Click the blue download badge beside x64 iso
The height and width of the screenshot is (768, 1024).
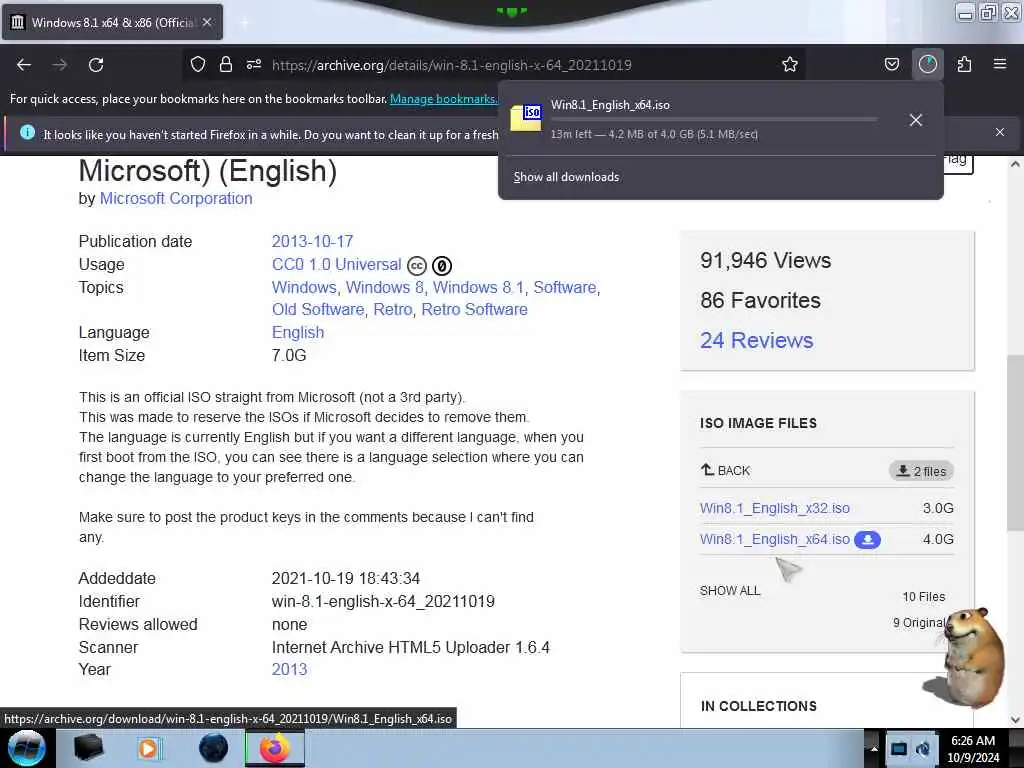click(x=867, y=540)
